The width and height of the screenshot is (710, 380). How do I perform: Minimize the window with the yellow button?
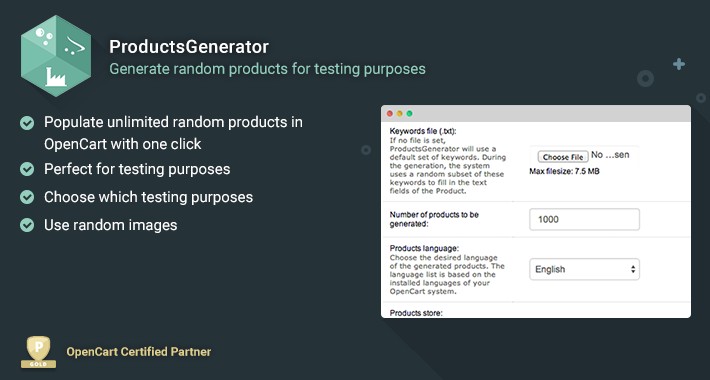click(399, 114)
